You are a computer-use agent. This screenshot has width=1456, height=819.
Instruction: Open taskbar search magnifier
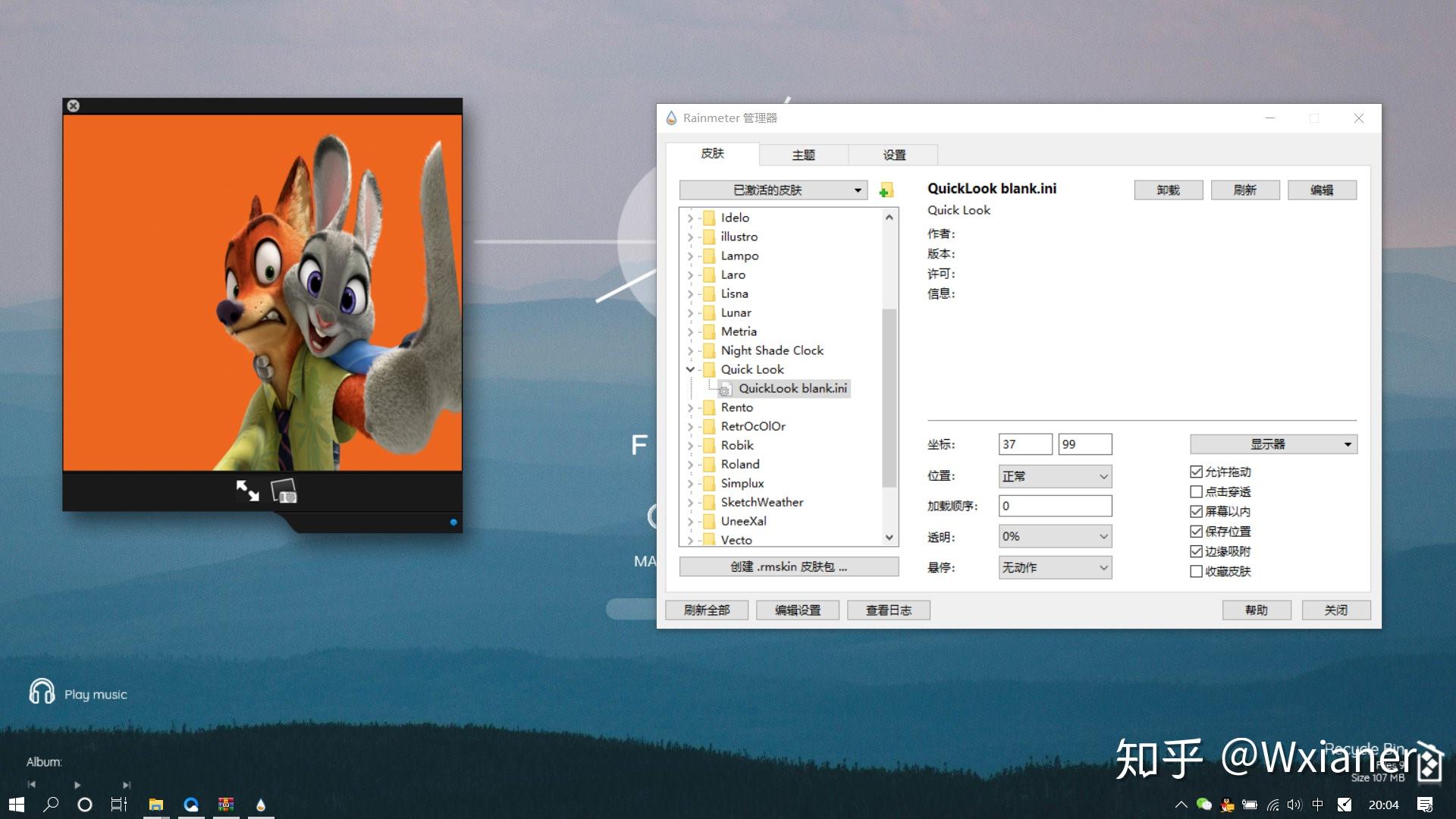pyautogui.click(x=51, y=805)
